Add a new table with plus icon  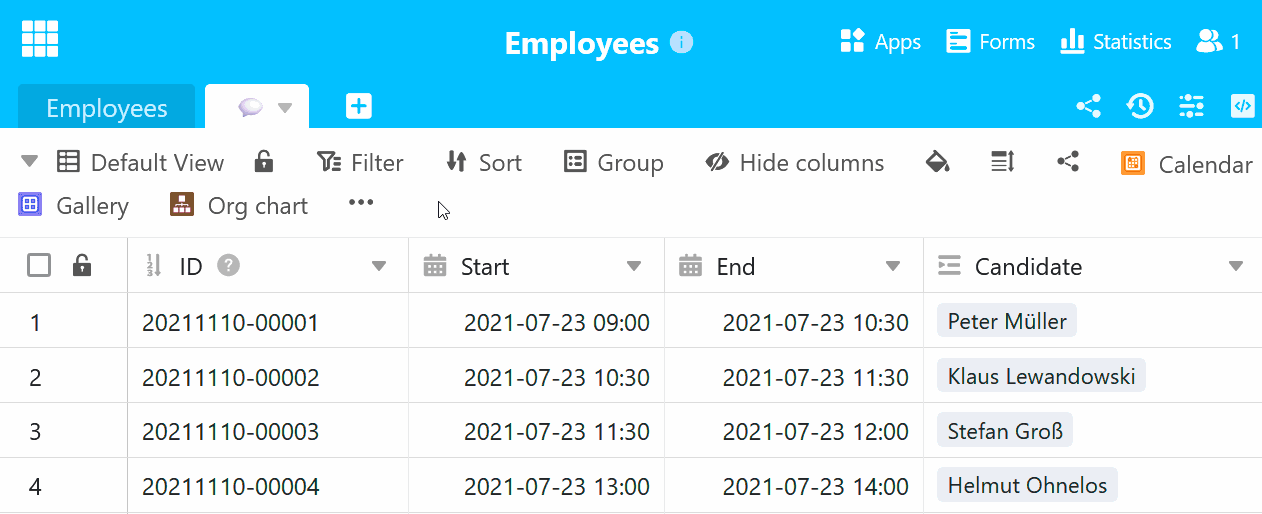[359, 106]
